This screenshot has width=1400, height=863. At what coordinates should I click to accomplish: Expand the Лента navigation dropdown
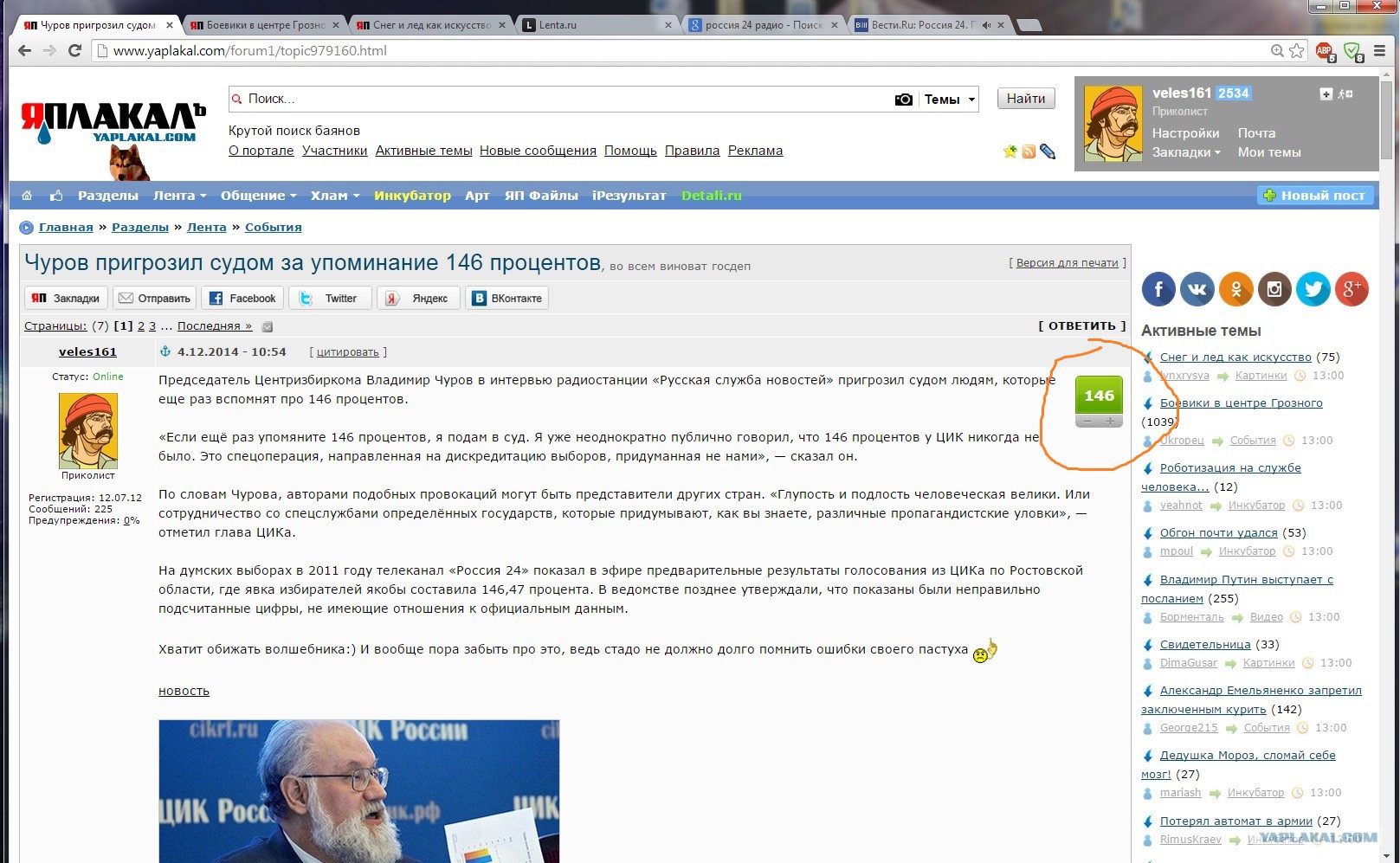pos(179,196)
